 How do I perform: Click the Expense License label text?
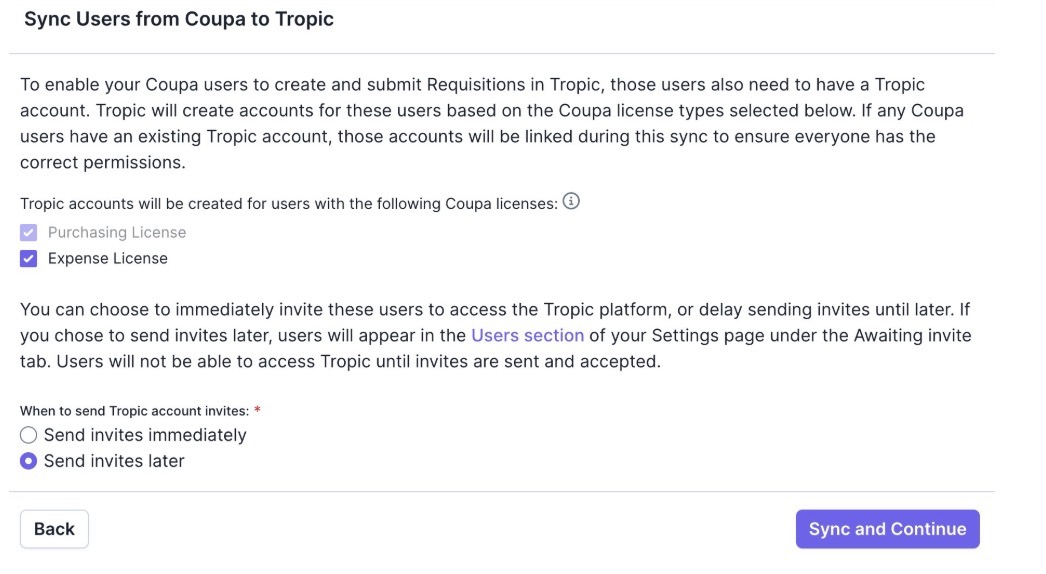[108, 258]
